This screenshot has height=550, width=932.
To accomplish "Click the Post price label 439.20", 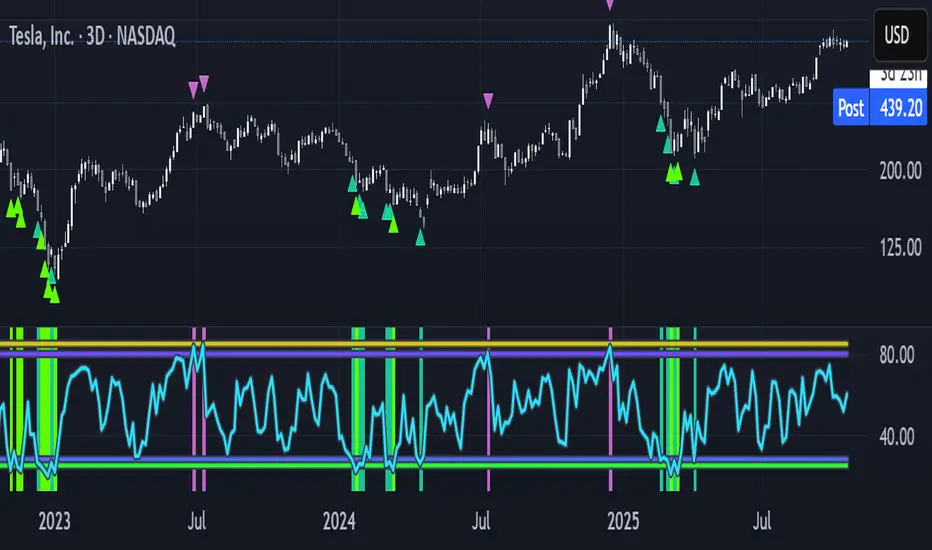I will tap(880, 108).
